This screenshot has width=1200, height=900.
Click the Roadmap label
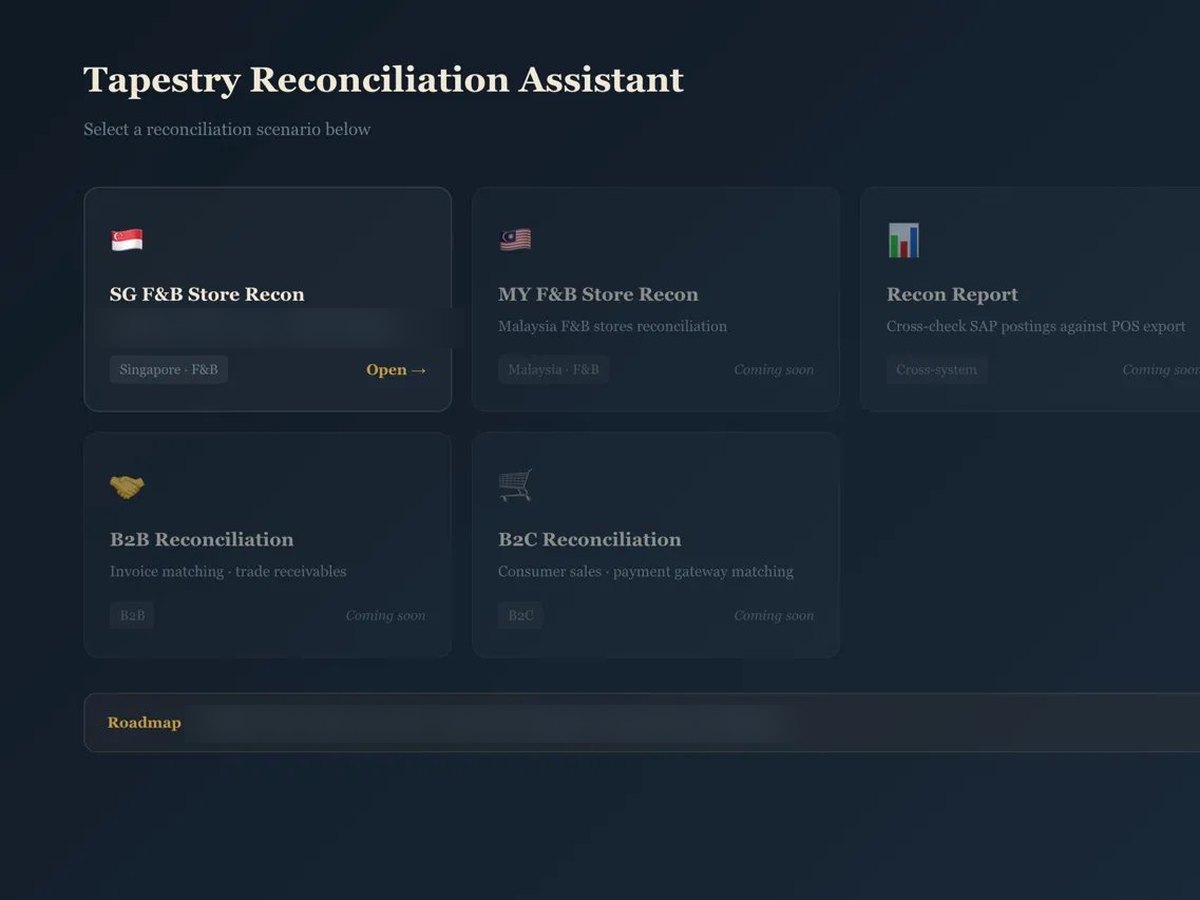coord(144,722)
